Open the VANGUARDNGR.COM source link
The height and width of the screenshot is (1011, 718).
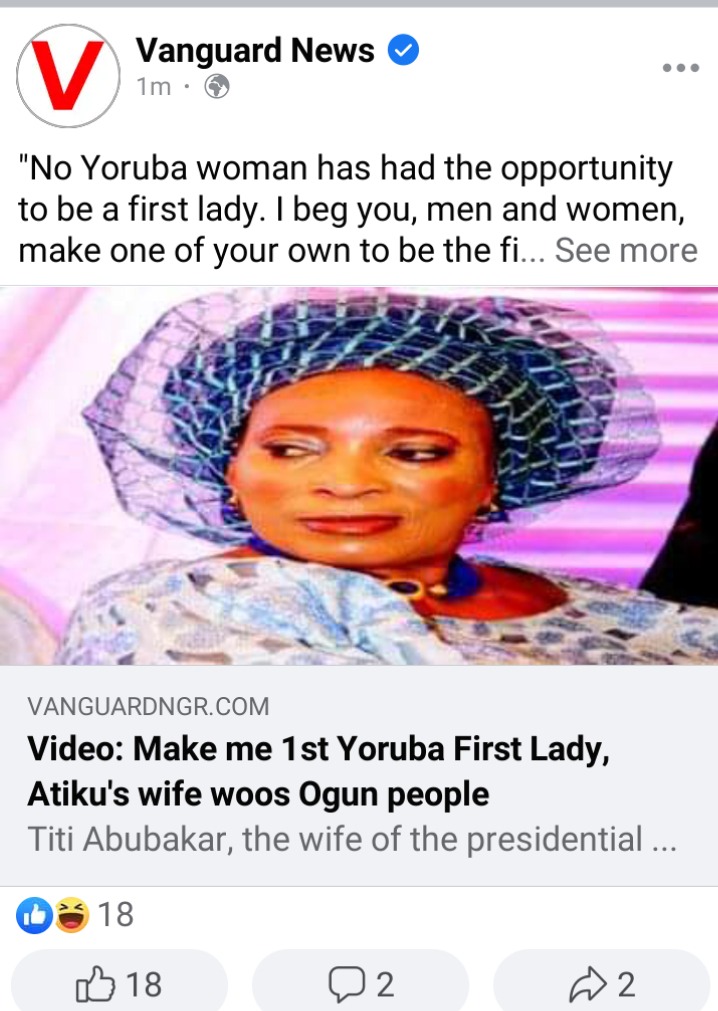coord(148,707)
